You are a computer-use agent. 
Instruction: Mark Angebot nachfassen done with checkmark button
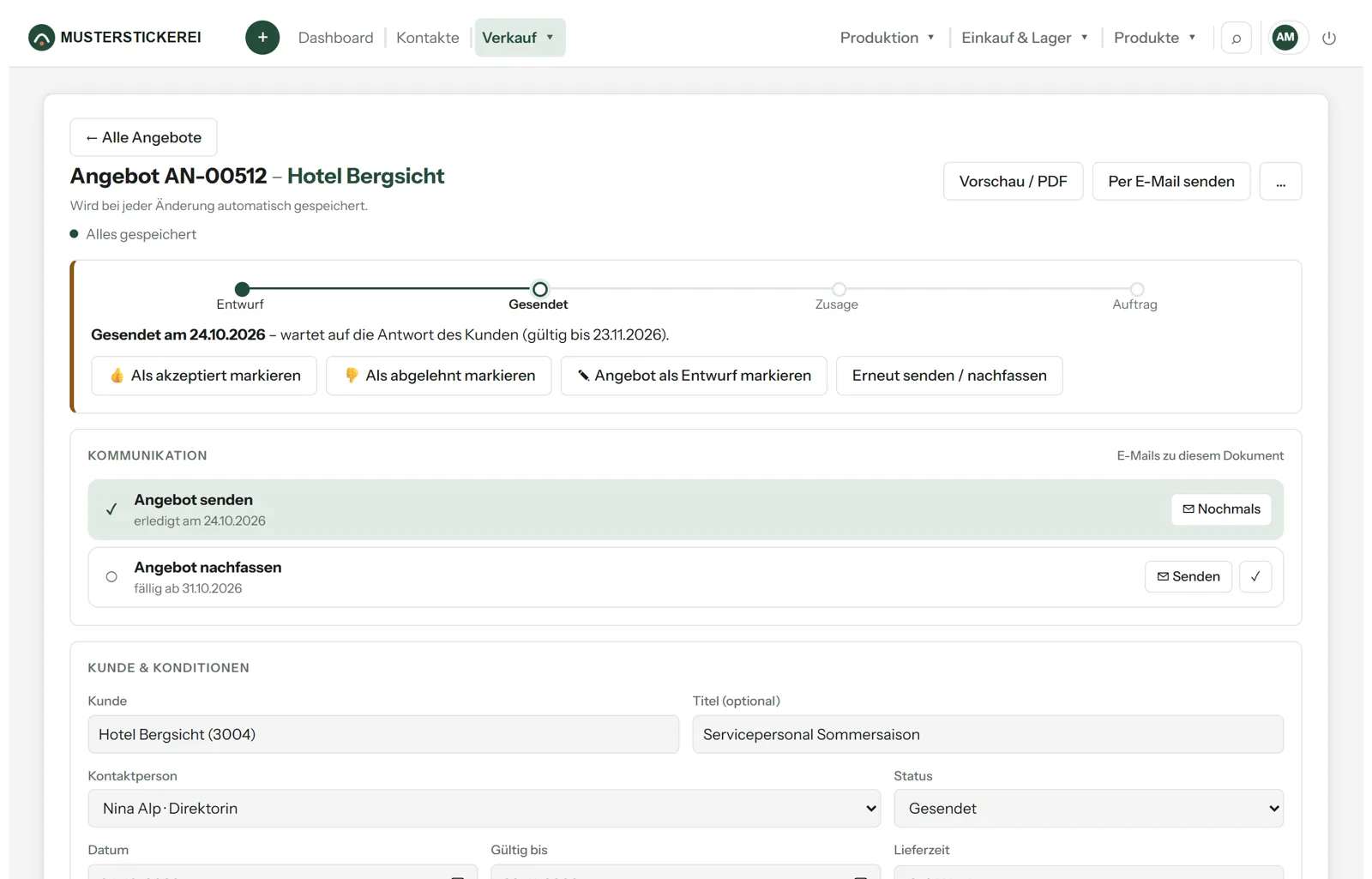(1255, 576)
